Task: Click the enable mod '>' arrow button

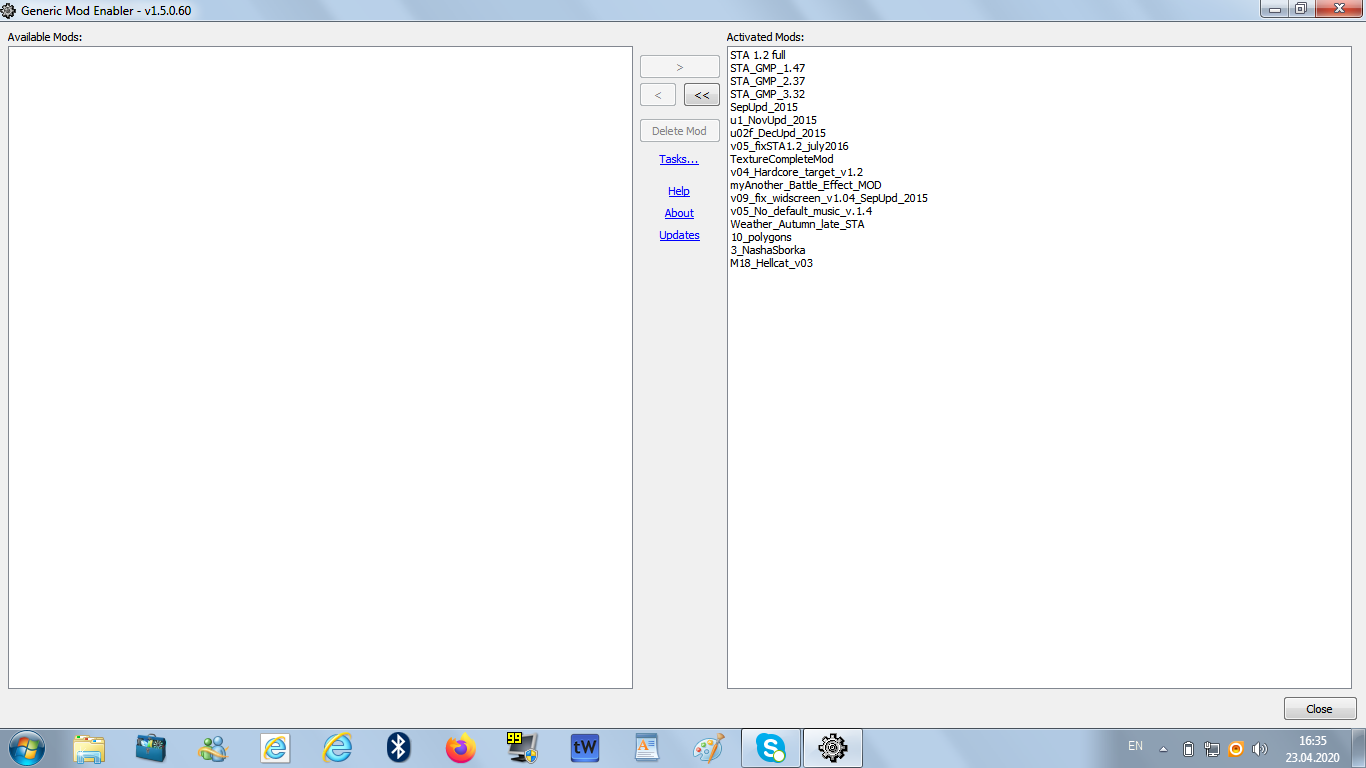Action: click(x=680, y=67)
